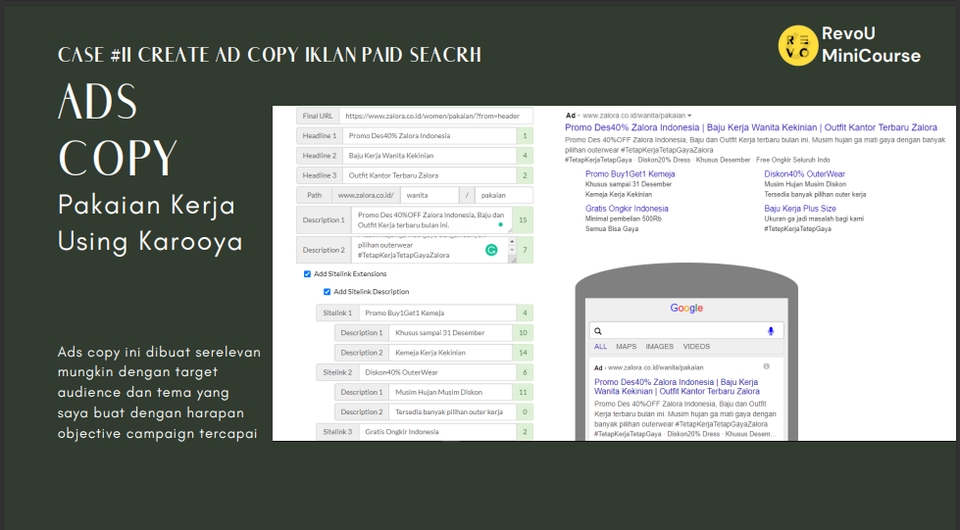
Task: Click the ad text Minimal pembelian 500Rb
Action: point(623,218)
